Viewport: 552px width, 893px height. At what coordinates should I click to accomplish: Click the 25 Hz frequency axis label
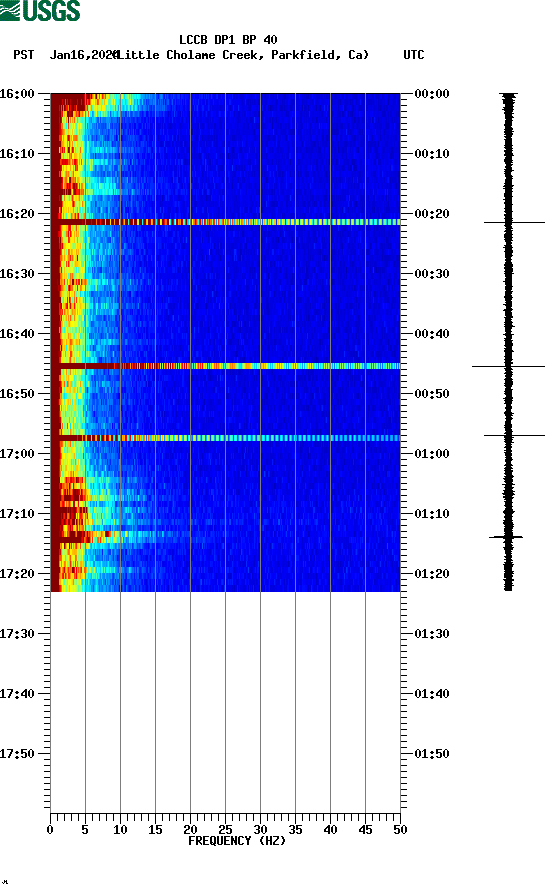[x=225, y=830]
